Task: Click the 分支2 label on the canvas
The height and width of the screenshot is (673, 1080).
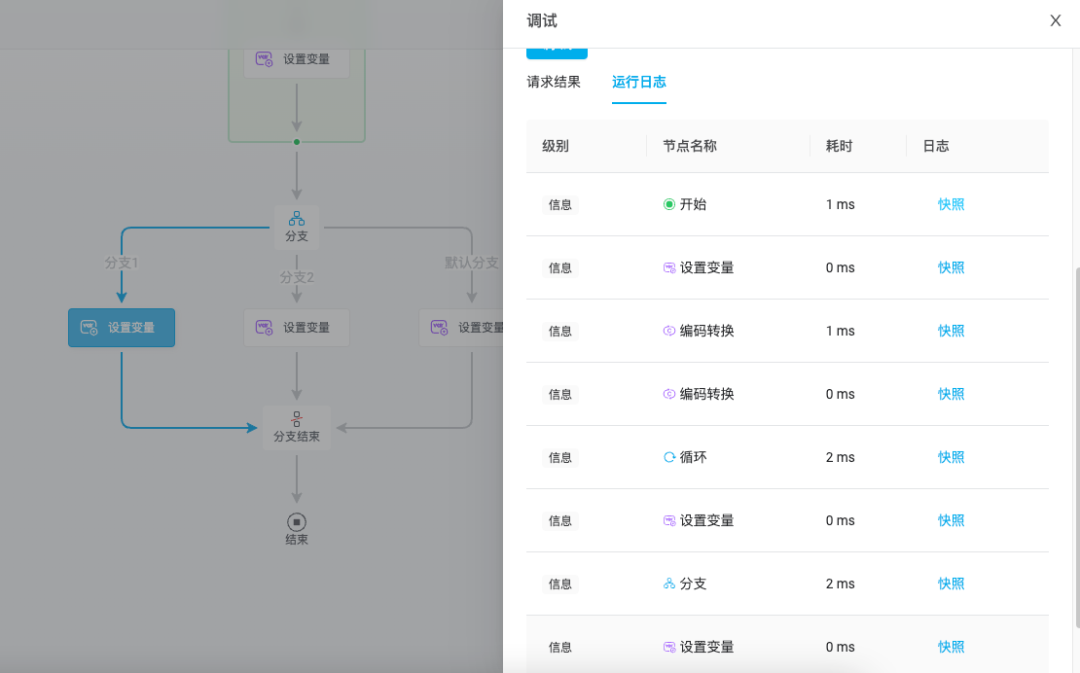Action: tap(297, 277)
